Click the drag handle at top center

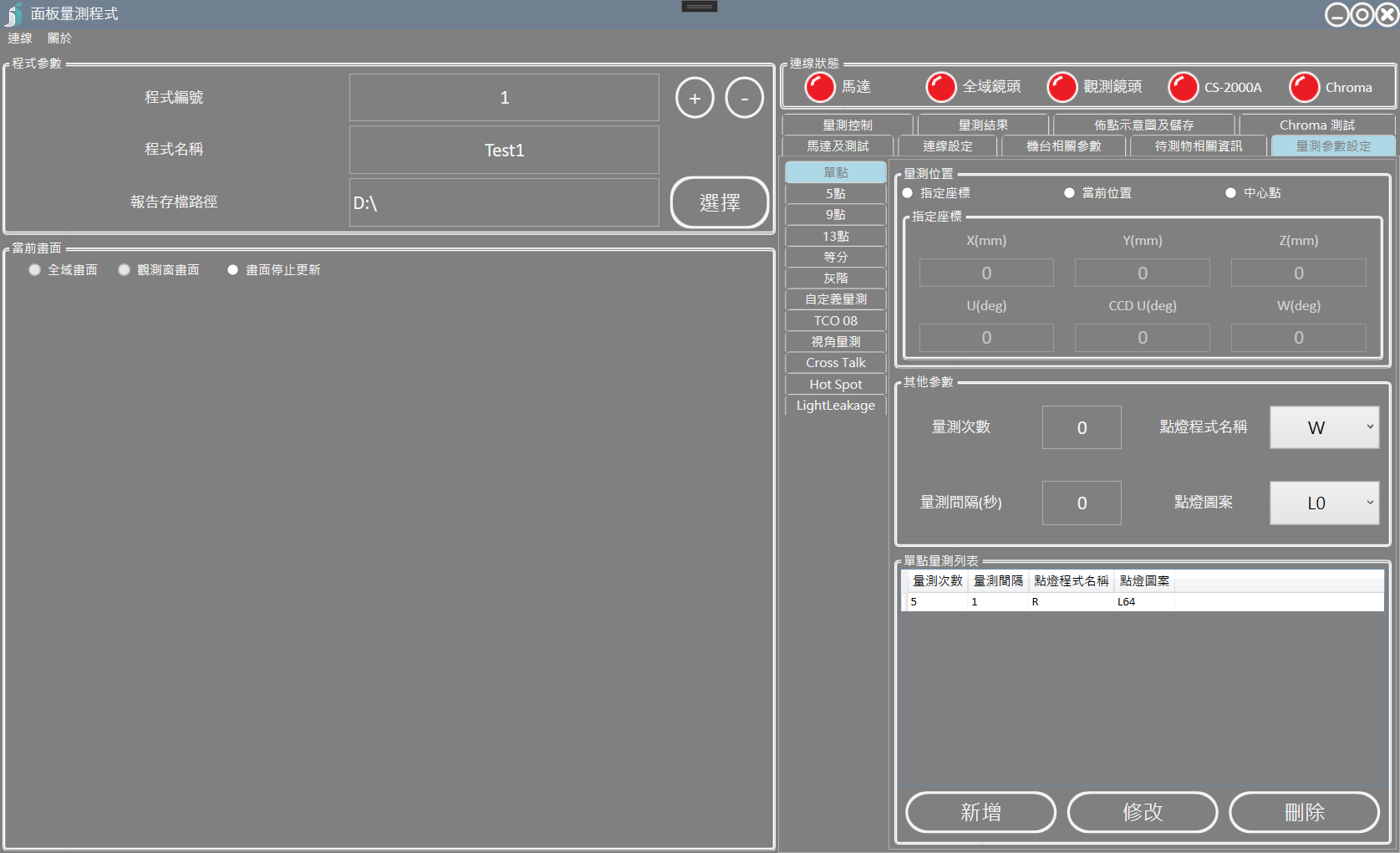(700, 7)
